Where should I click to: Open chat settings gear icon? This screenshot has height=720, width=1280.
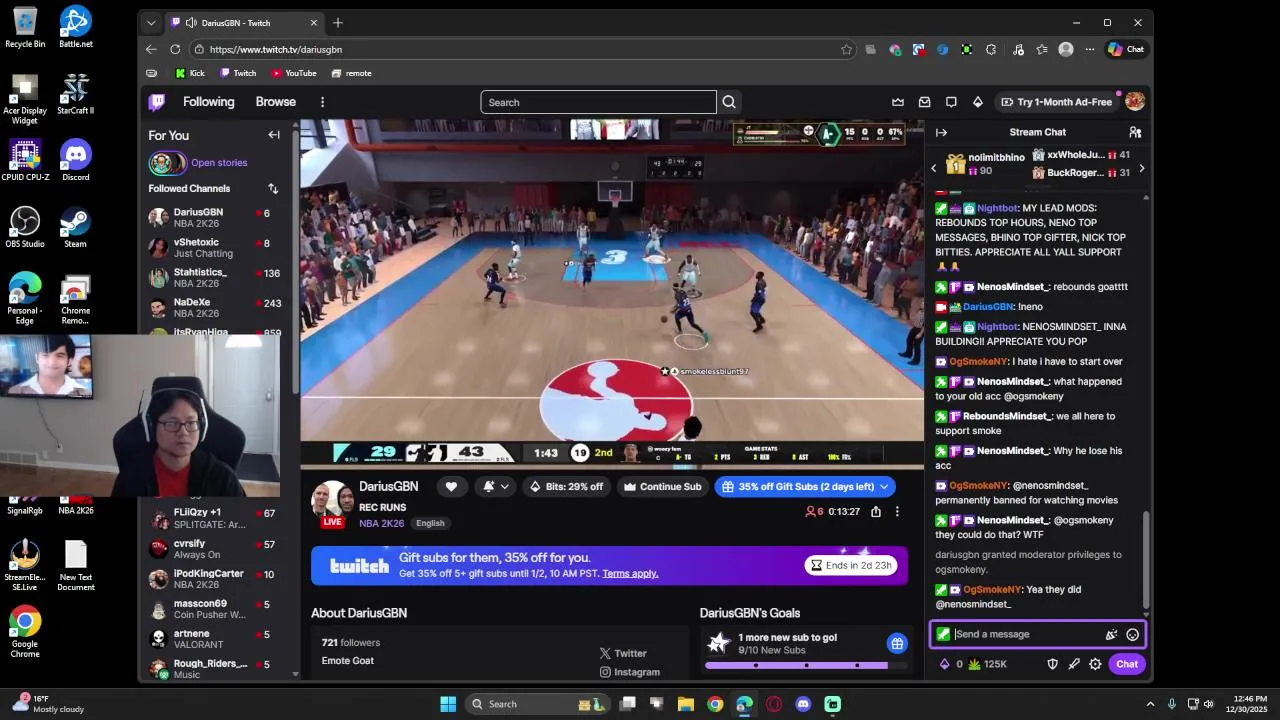(x=1095, y=664)
